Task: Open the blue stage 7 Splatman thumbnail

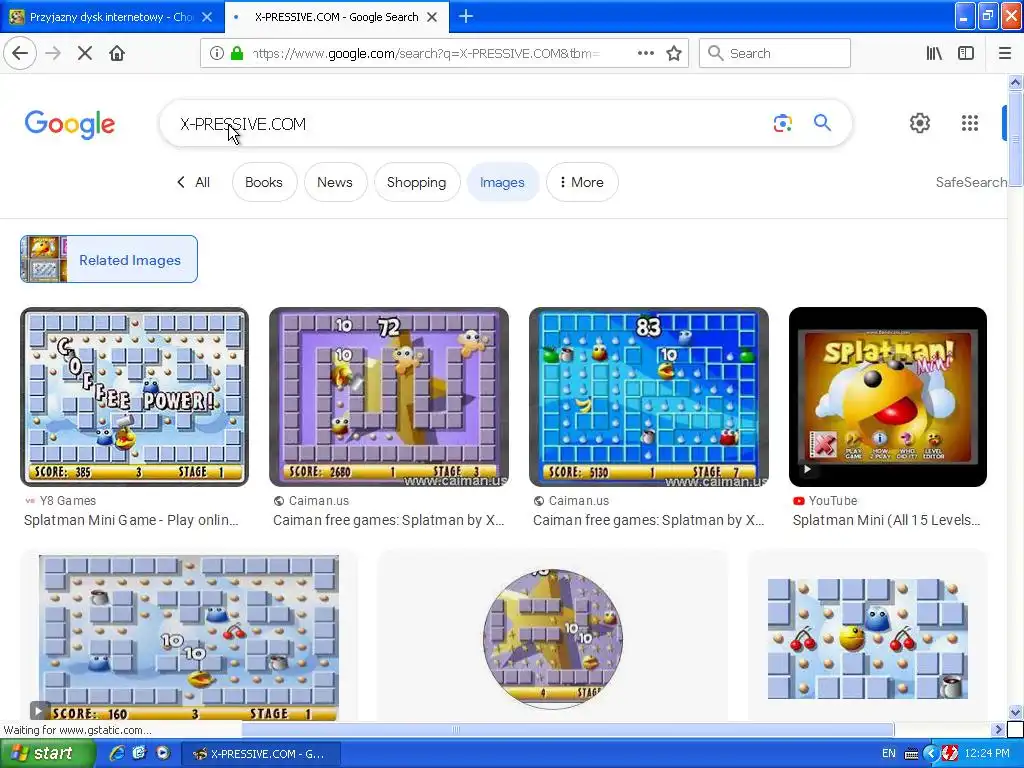Action: pos(648,397)
